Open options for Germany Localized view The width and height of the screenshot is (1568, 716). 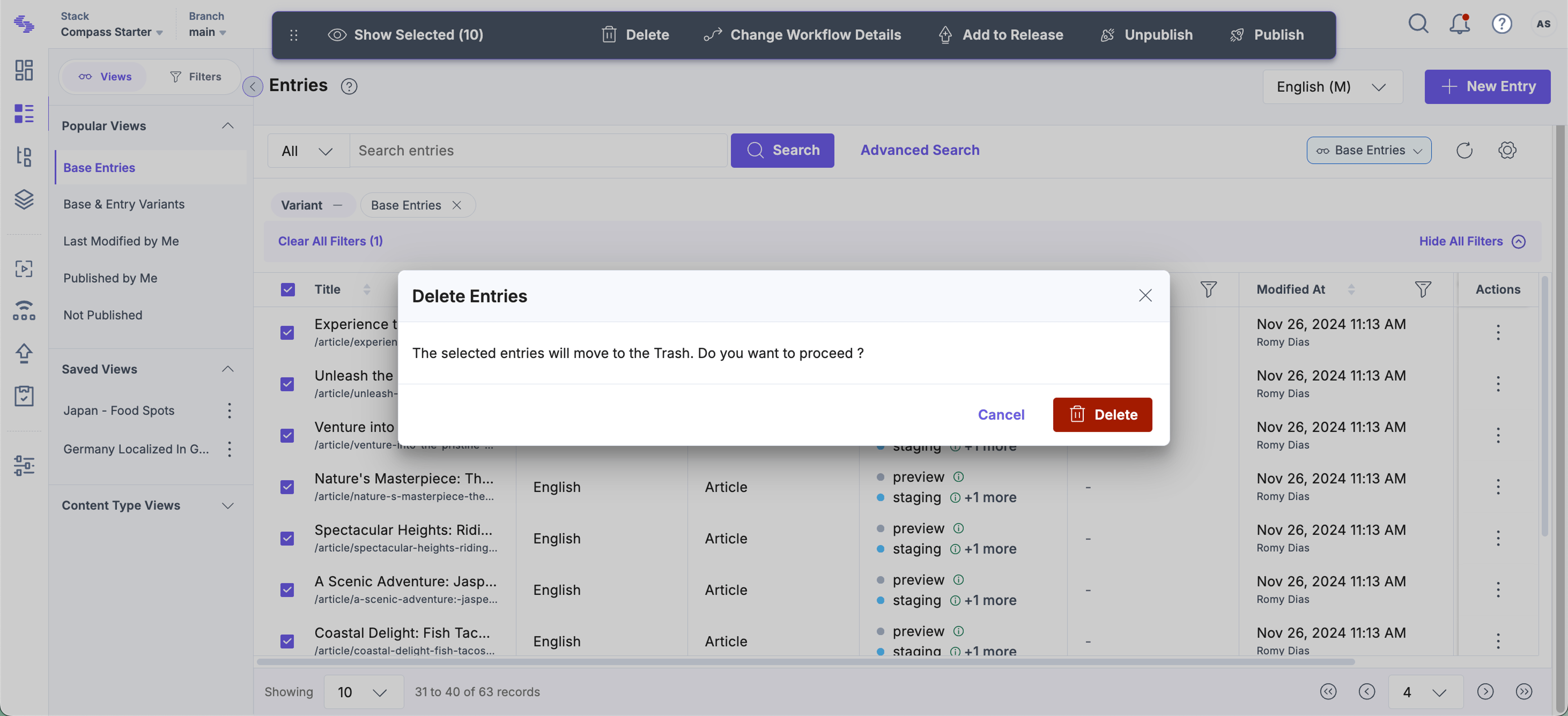point(229,449)
